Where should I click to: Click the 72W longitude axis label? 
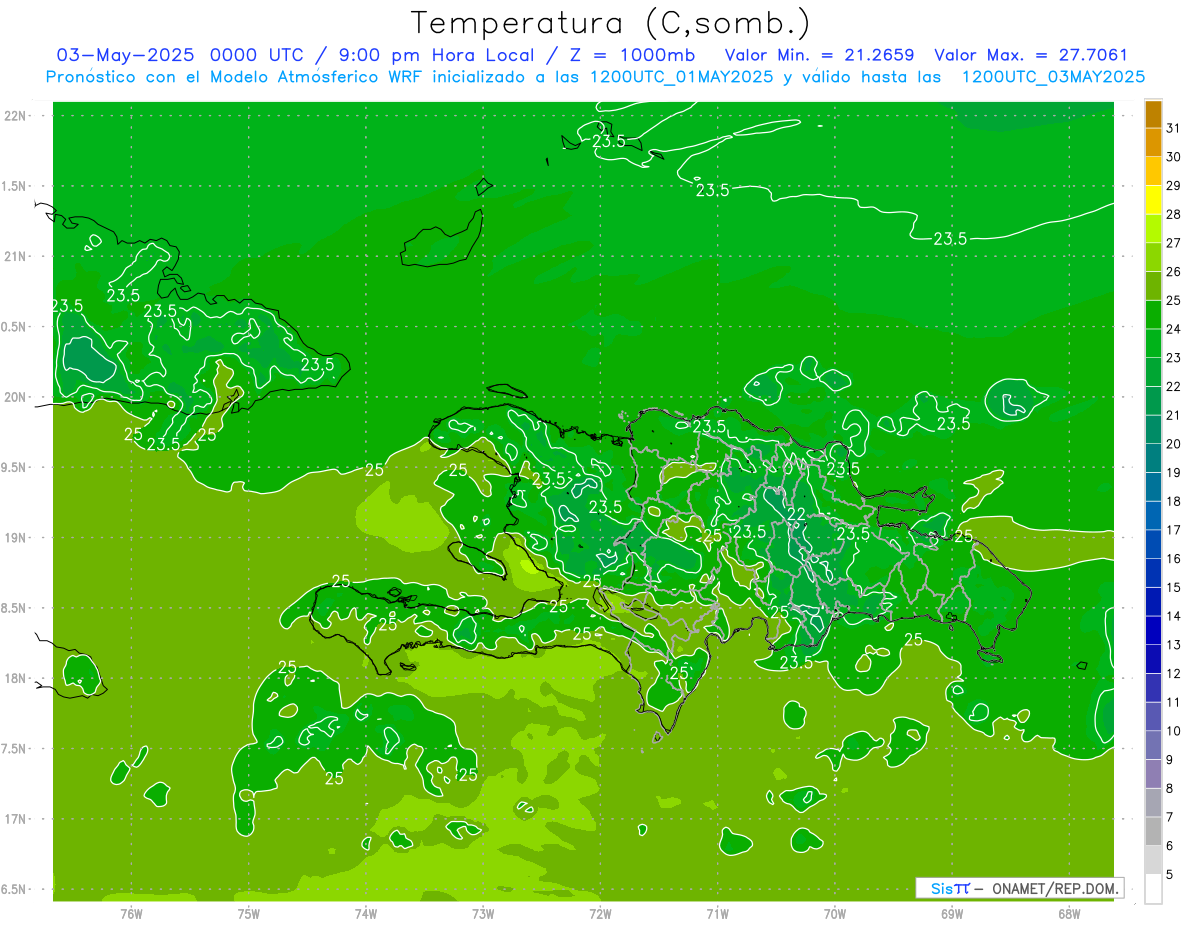click(x=600, y=914)
